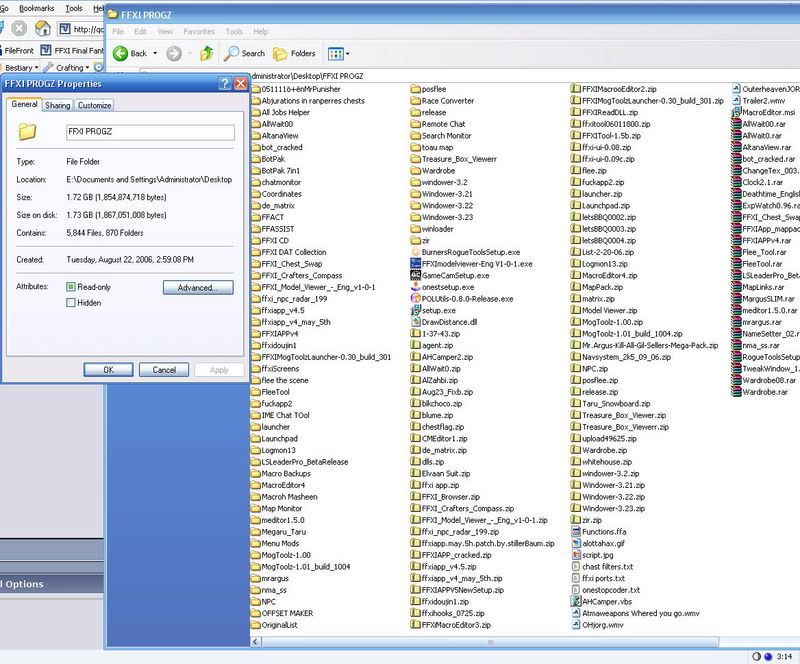
Task: Toggle the Hidden attribute checkbox
Action: tap(71, 303)
